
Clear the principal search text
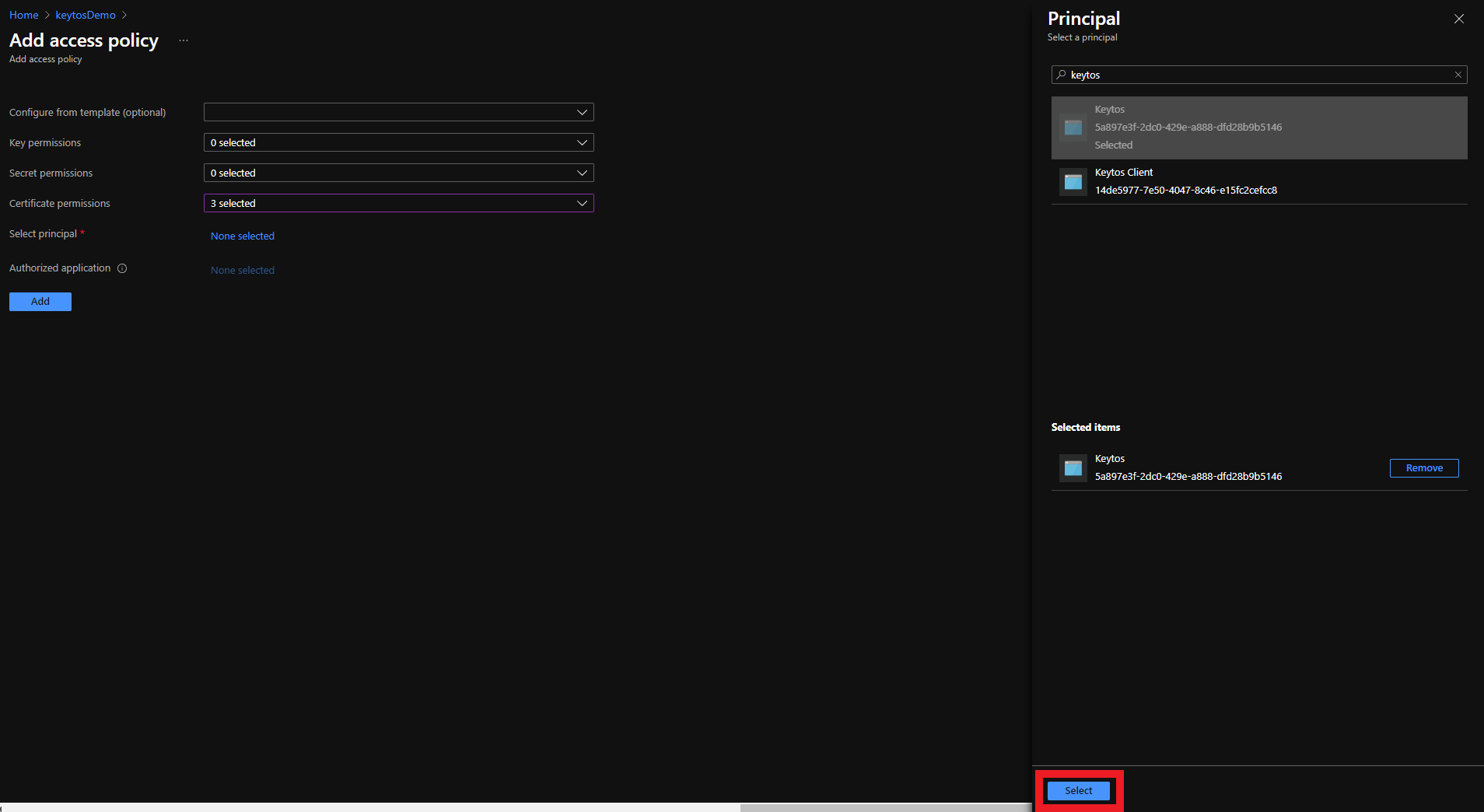click(1458, 75)
